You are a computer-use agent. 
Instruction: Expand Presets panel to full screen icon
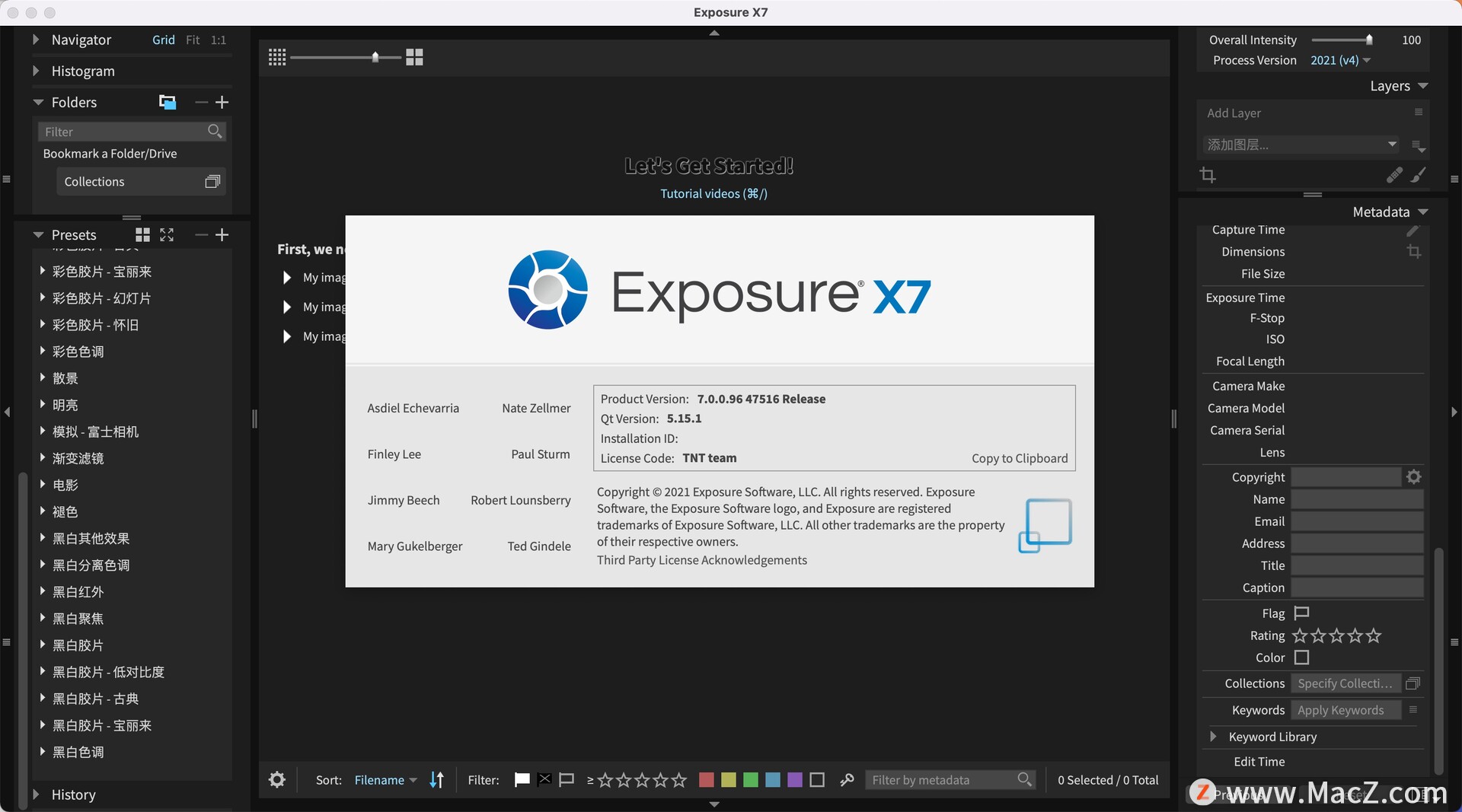167,235
